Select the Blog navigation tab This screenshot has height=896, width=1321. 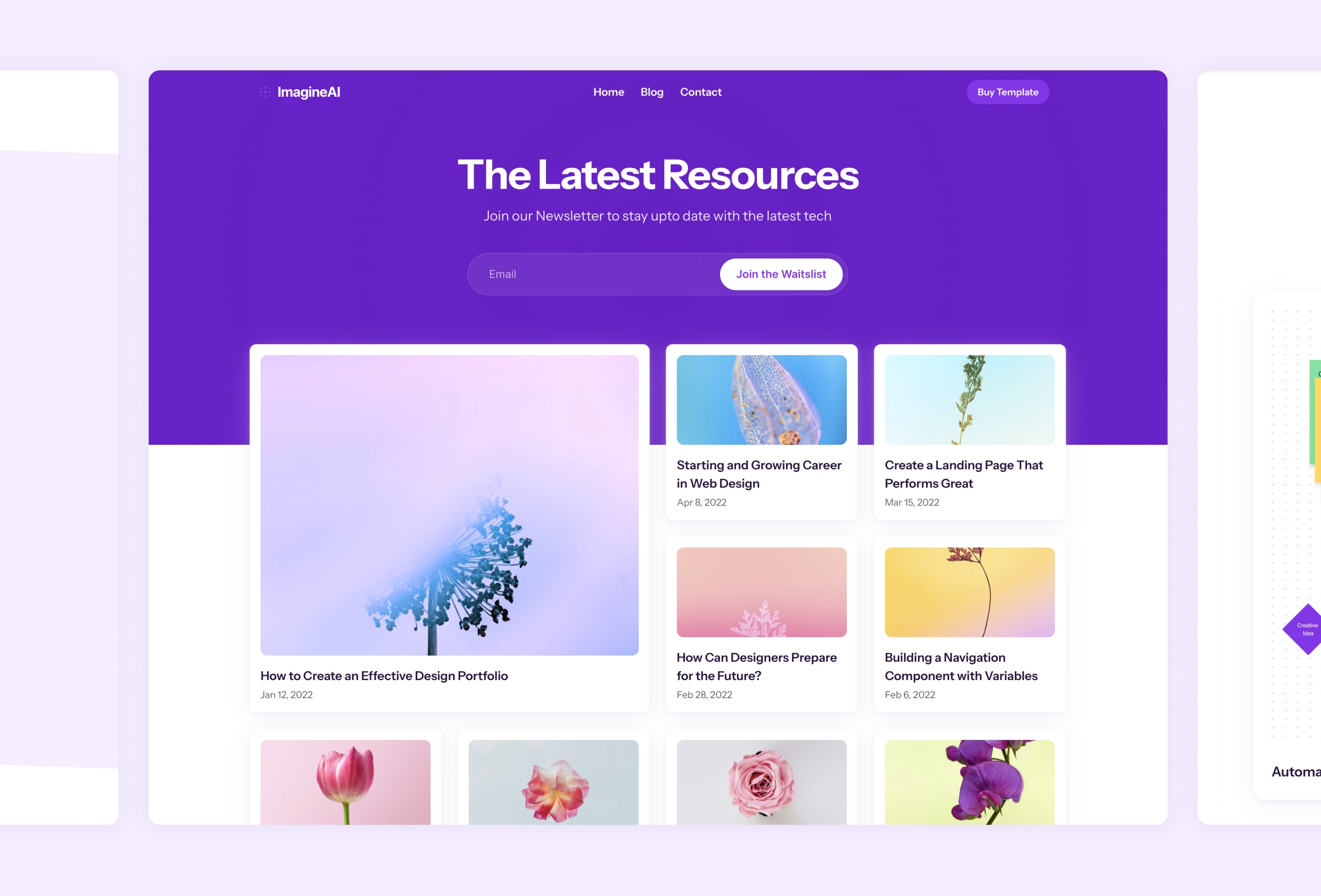(x=652, y=92)
